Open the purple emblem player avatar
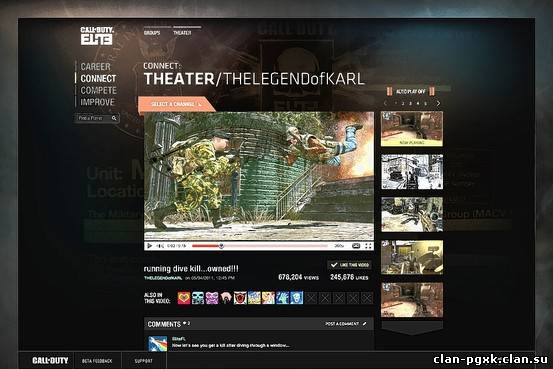This screenshot has height=369, width=553. click(x=212, y=298)
